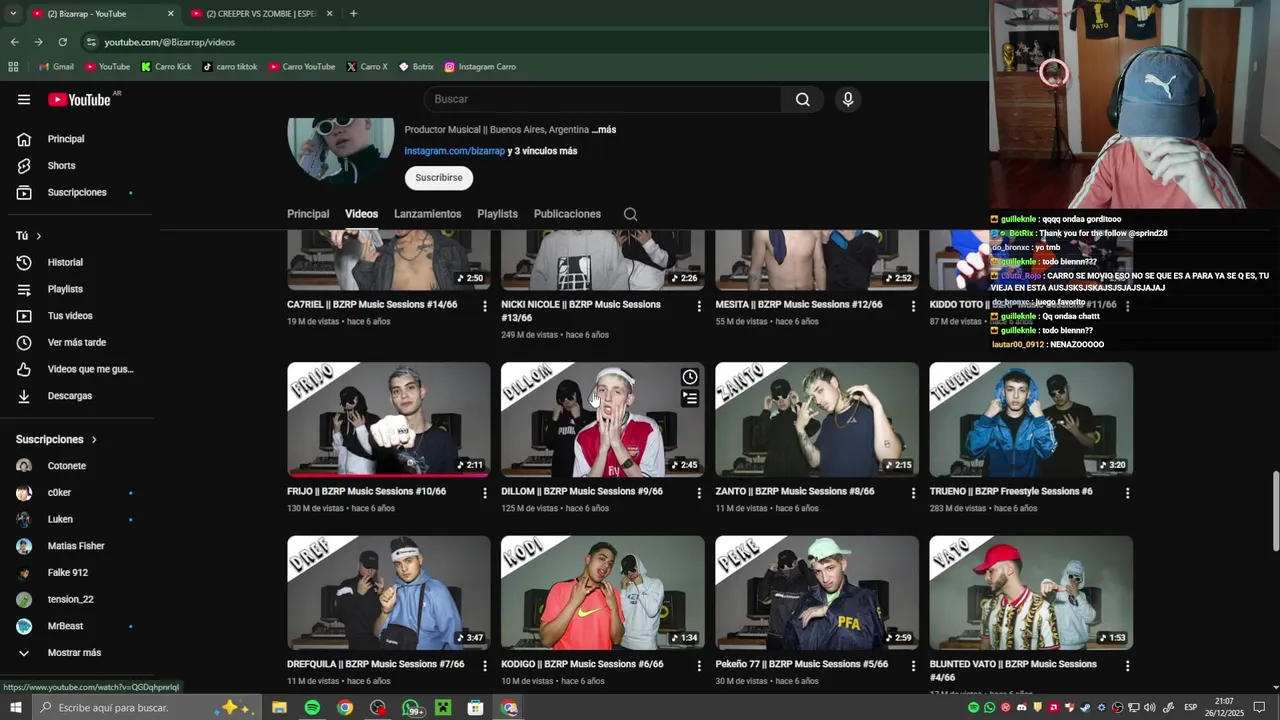Open options menu for DREFQUILA Music Sessions #7
Viewport: 1280px width, 720px height.
click(485, 666)
